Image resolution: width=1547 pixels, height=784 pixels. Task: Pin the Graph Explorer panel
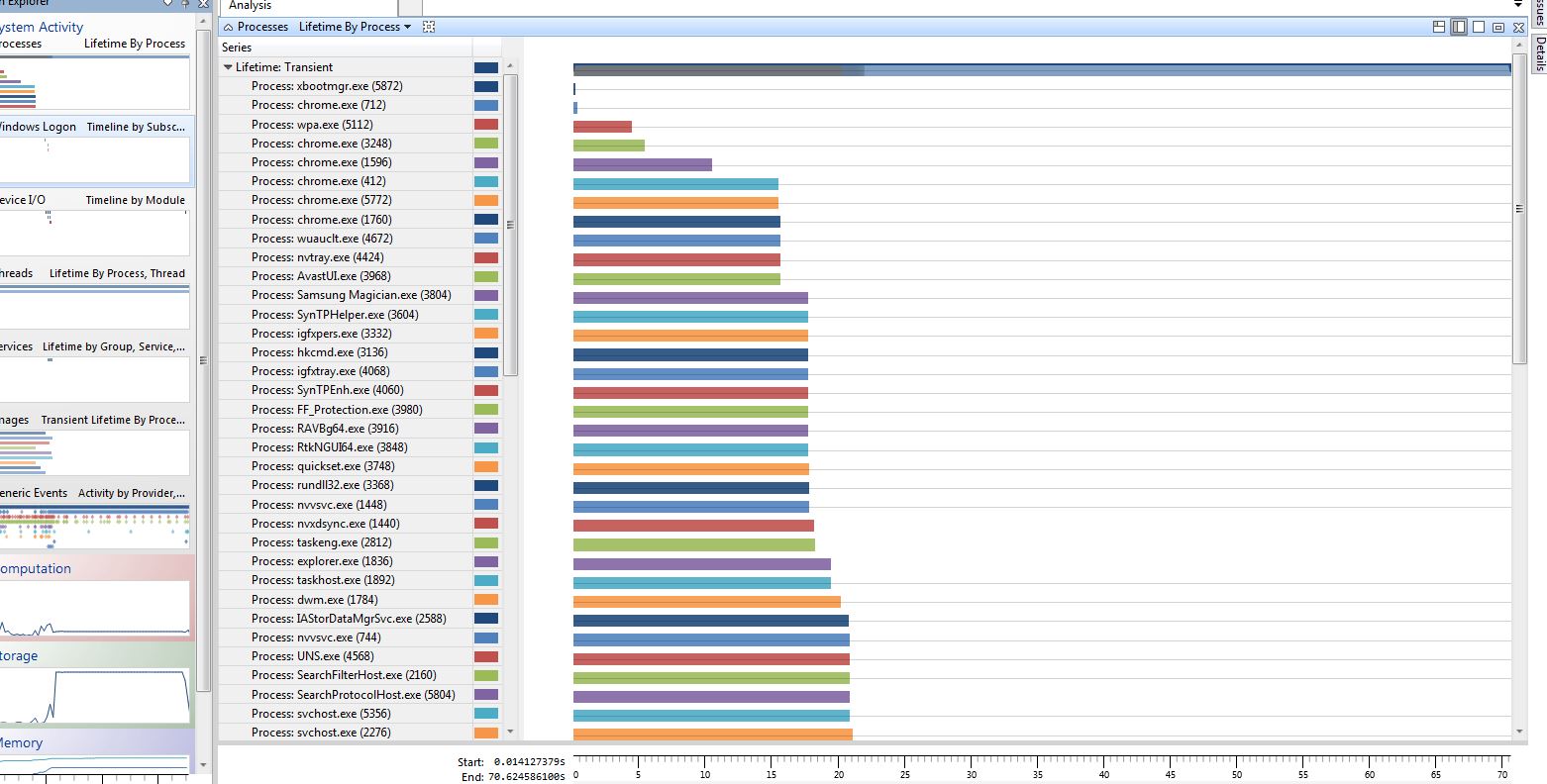click(185, 4)
